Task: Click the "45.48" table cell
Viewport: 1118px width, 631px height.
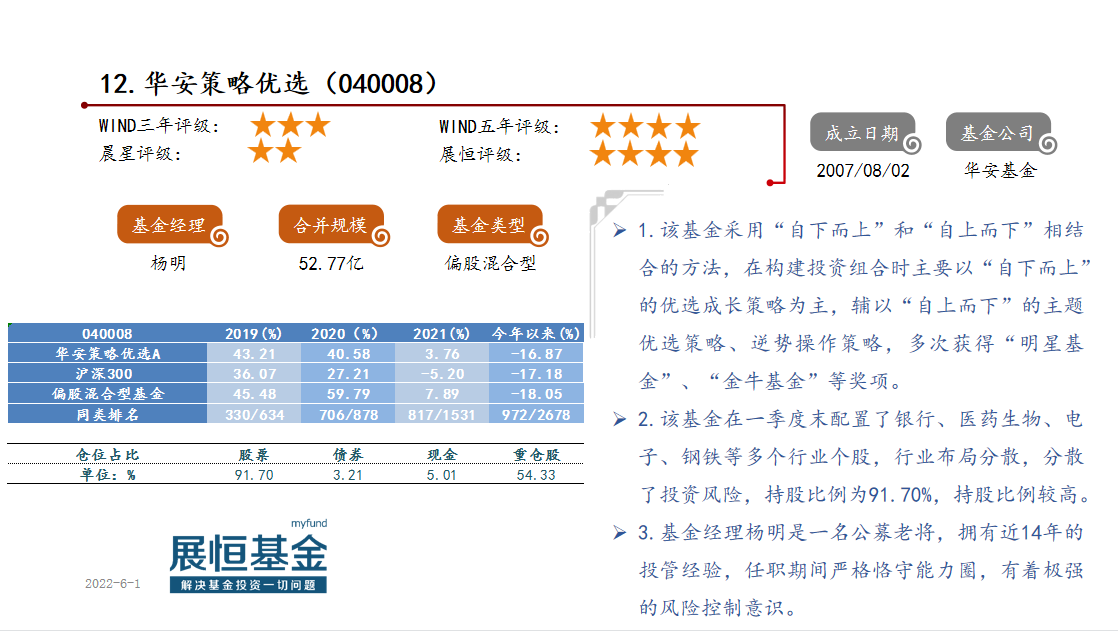Action: (254, 394)
